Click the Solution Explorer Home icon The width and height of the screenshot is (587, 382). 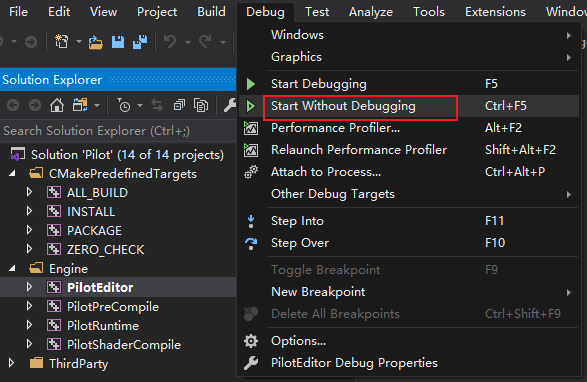(x=57, y=105)
